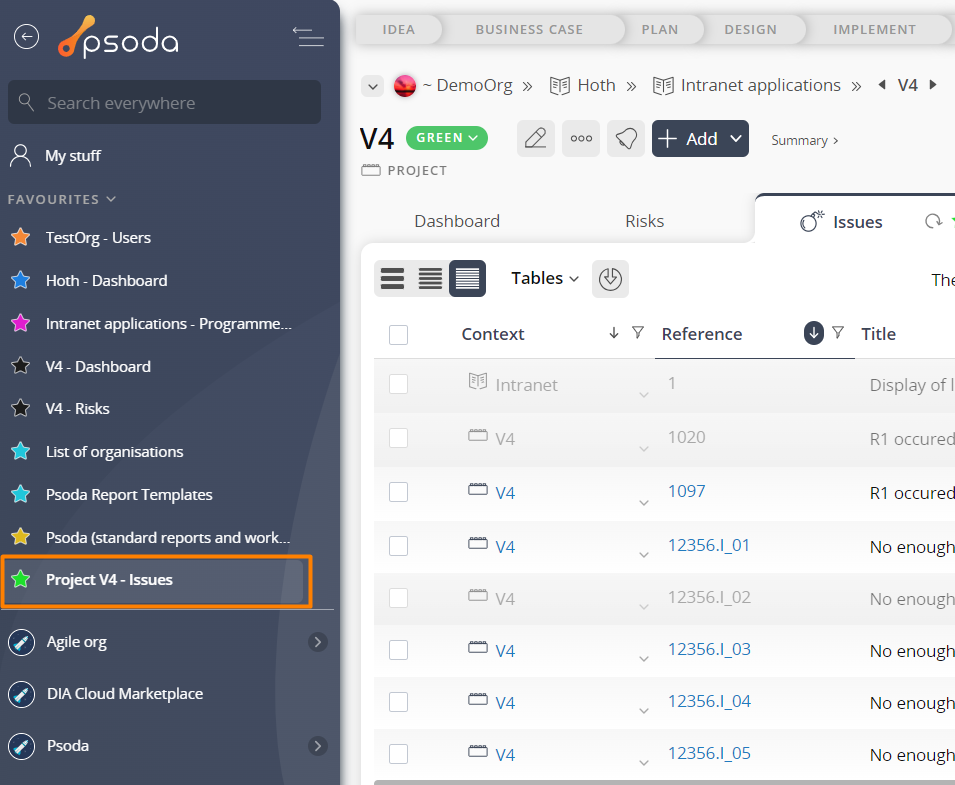The width and height of the screenshot is (955, 785).
Task: Toggle the Reference column sort arrow
Action: tap(814, 333)
